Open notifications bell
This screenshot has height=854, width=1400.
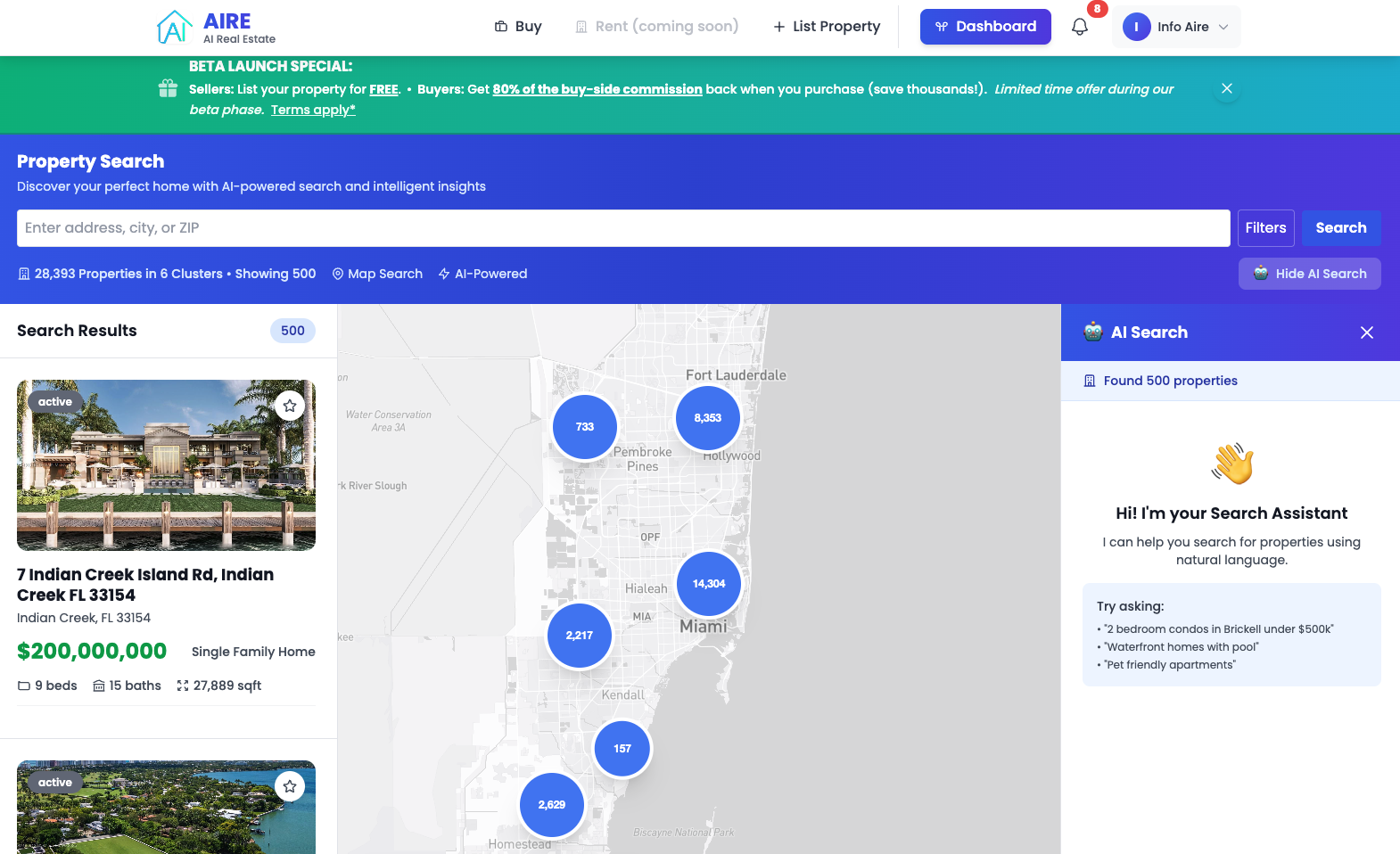click(x=1080, y=27)
